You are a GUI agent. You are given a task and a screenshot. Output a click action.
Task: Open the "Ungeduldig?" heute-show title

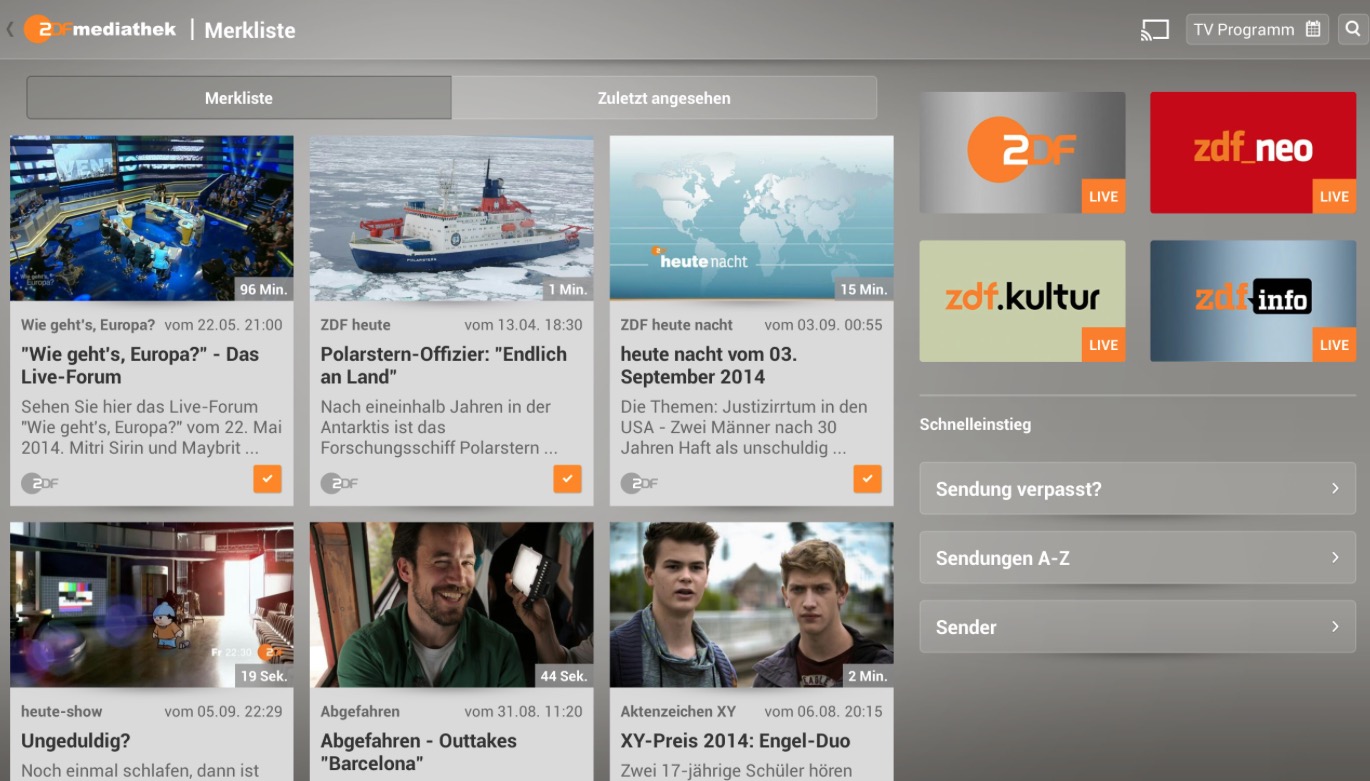tap(76, 741)
